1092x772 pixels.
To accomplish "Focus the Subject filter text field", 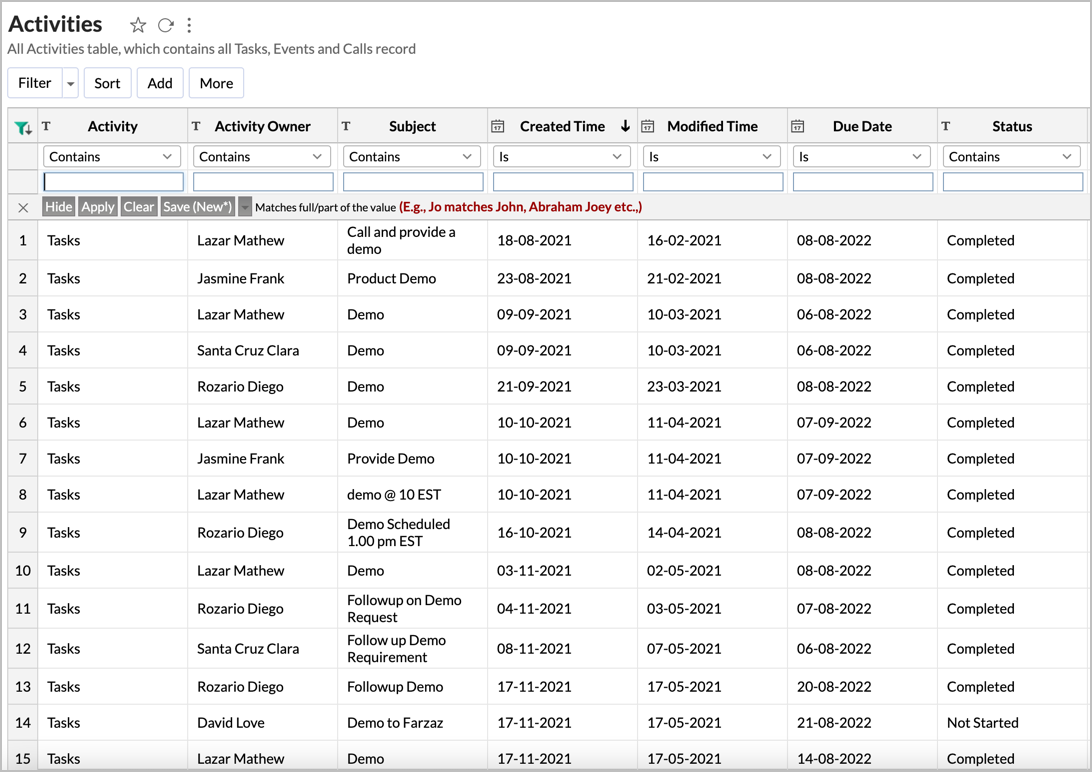I will coord(413,182).
